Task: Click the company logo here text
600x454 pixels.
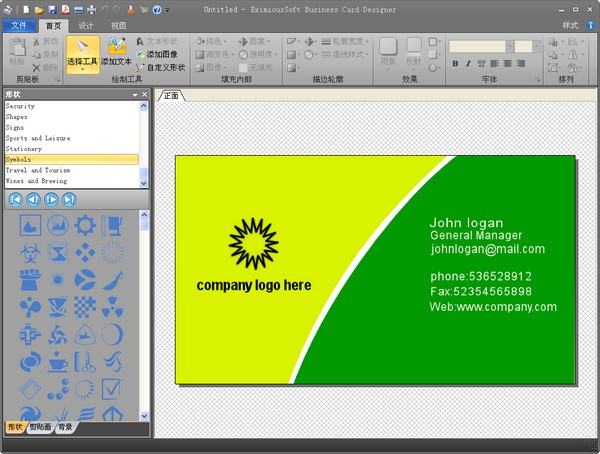Action: click(x=254, y=286)
